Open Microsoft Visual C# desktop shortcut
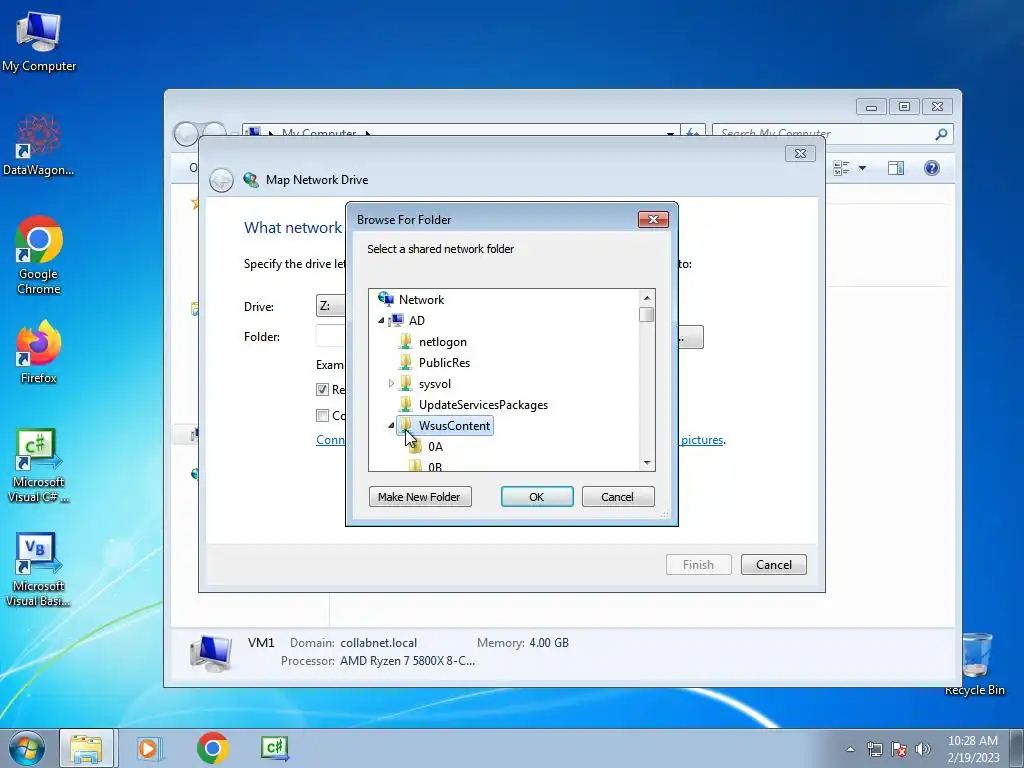This screenshot has width=1024, height=768. click(x=39, y=466)
